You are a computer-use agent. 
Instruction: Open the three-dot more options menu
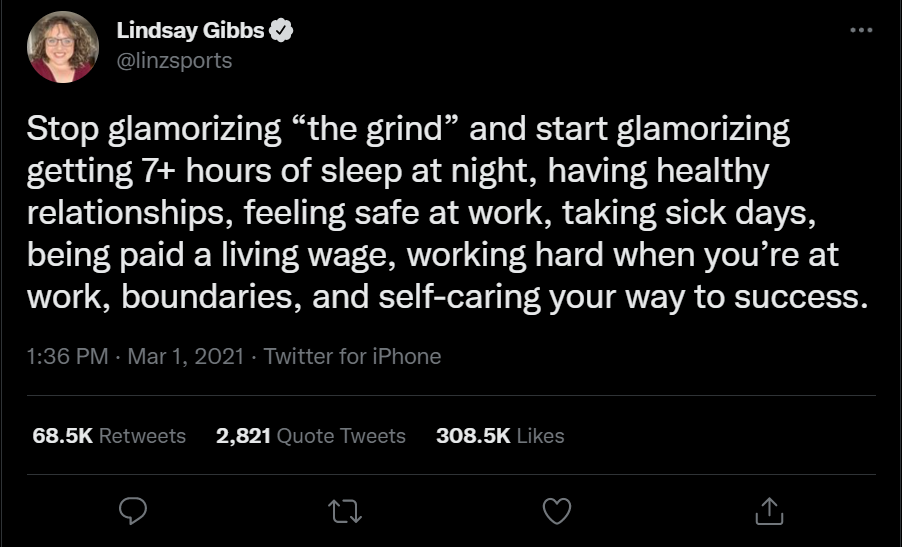point(861,30)
